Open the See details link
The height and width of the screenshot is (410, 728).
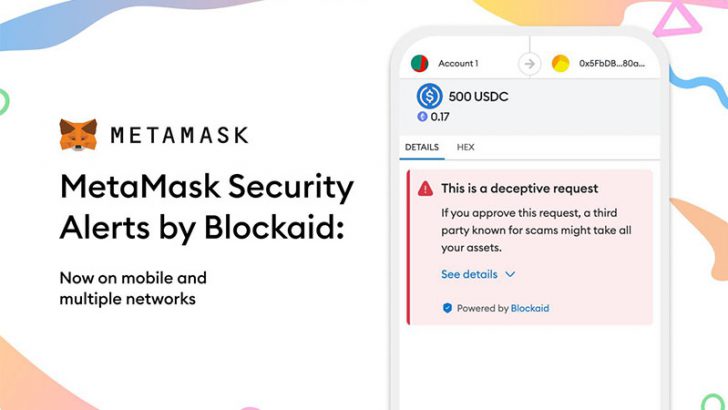pyautogui.click(x=469, y=274)
